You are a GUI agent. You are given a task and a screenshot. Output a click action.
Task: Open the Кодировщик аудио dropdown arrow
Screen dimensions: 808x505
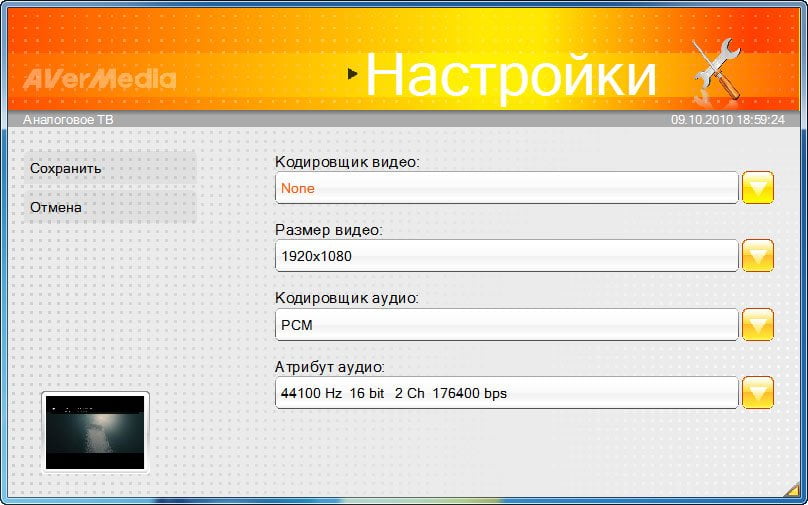(x=758, y=325)
